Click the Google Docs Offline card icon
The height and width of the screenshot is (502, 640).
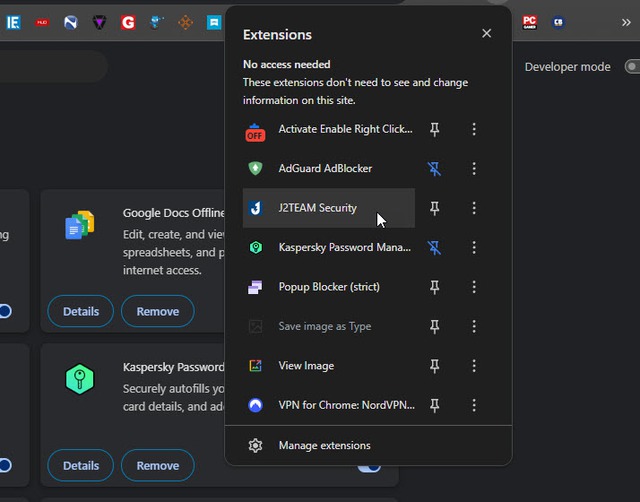point(79,226)
